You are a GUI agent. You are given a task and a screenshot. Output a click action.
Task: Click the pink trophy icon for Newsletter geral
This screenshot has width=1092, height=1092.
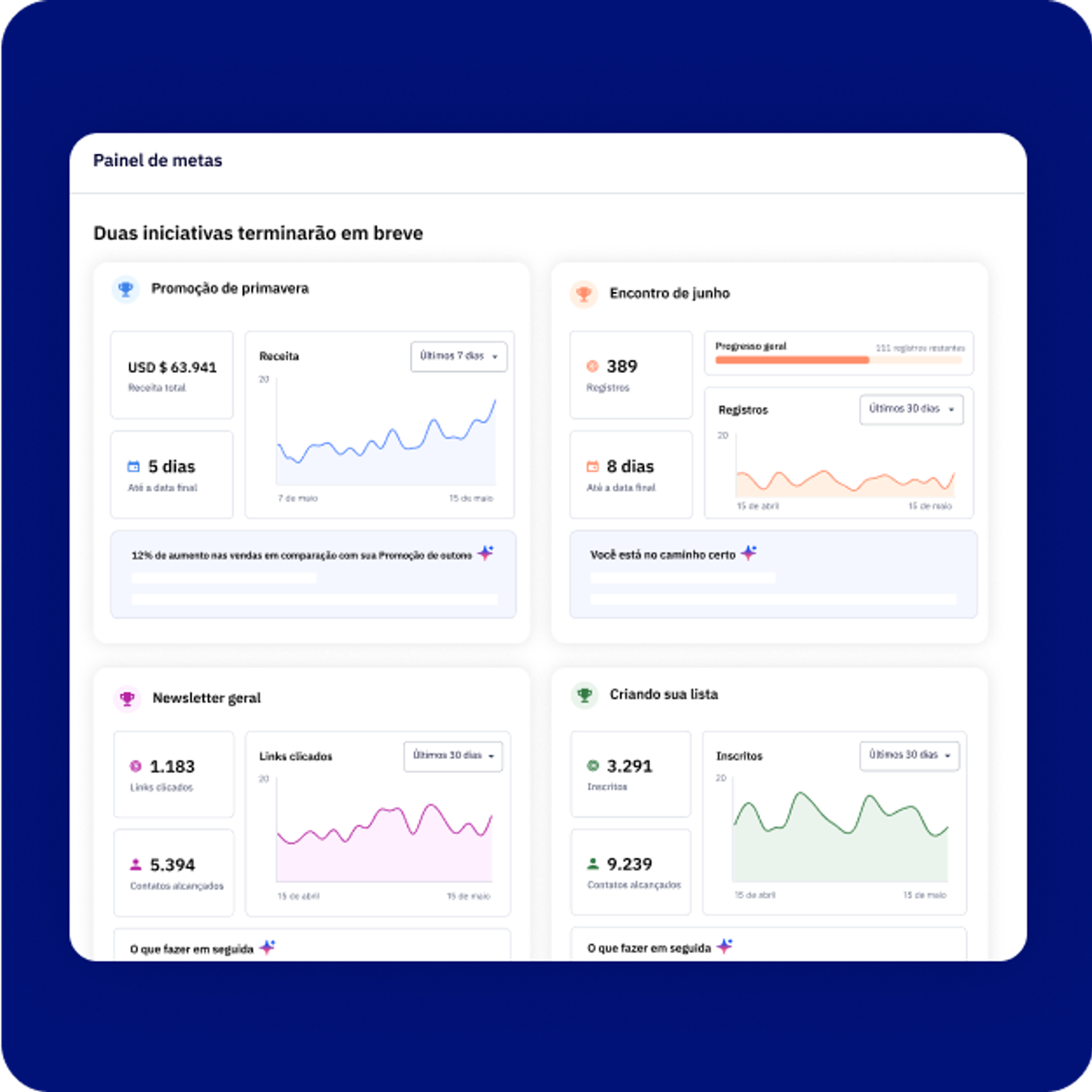[127, 698]
